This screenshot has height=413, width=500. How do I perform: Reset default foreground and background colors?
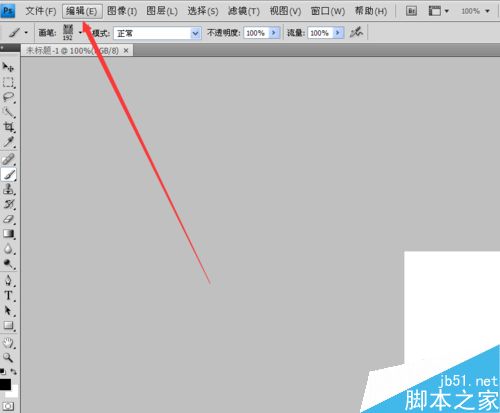tap(3, 371)
